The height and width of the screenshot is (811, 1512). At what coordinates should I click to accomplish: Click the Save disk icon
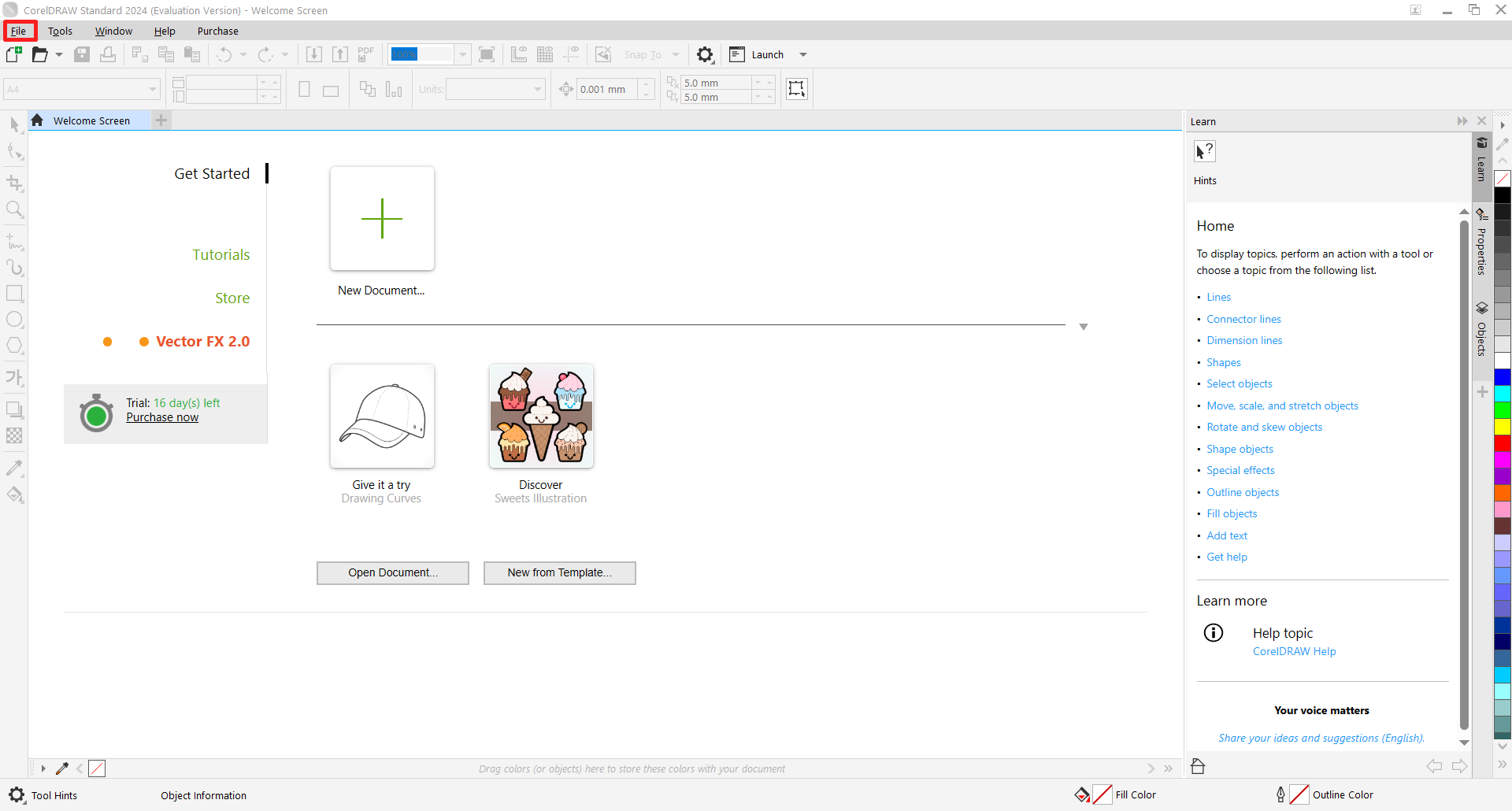point(82,54)
